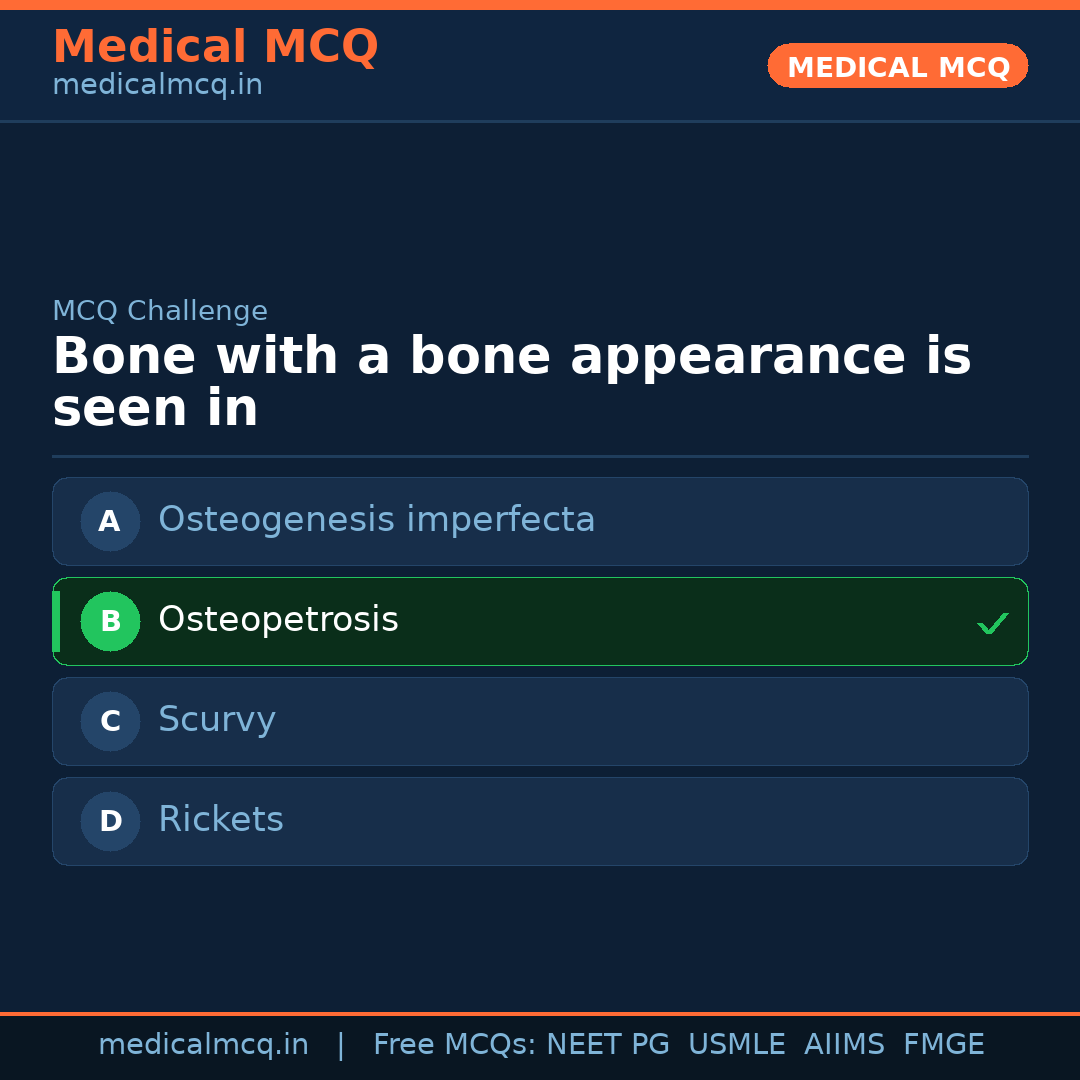The width and height of the screenshot is (1080, 1080).
Task: Visit medicalmcq.in from the header
Action: click(x=156, y=84)
